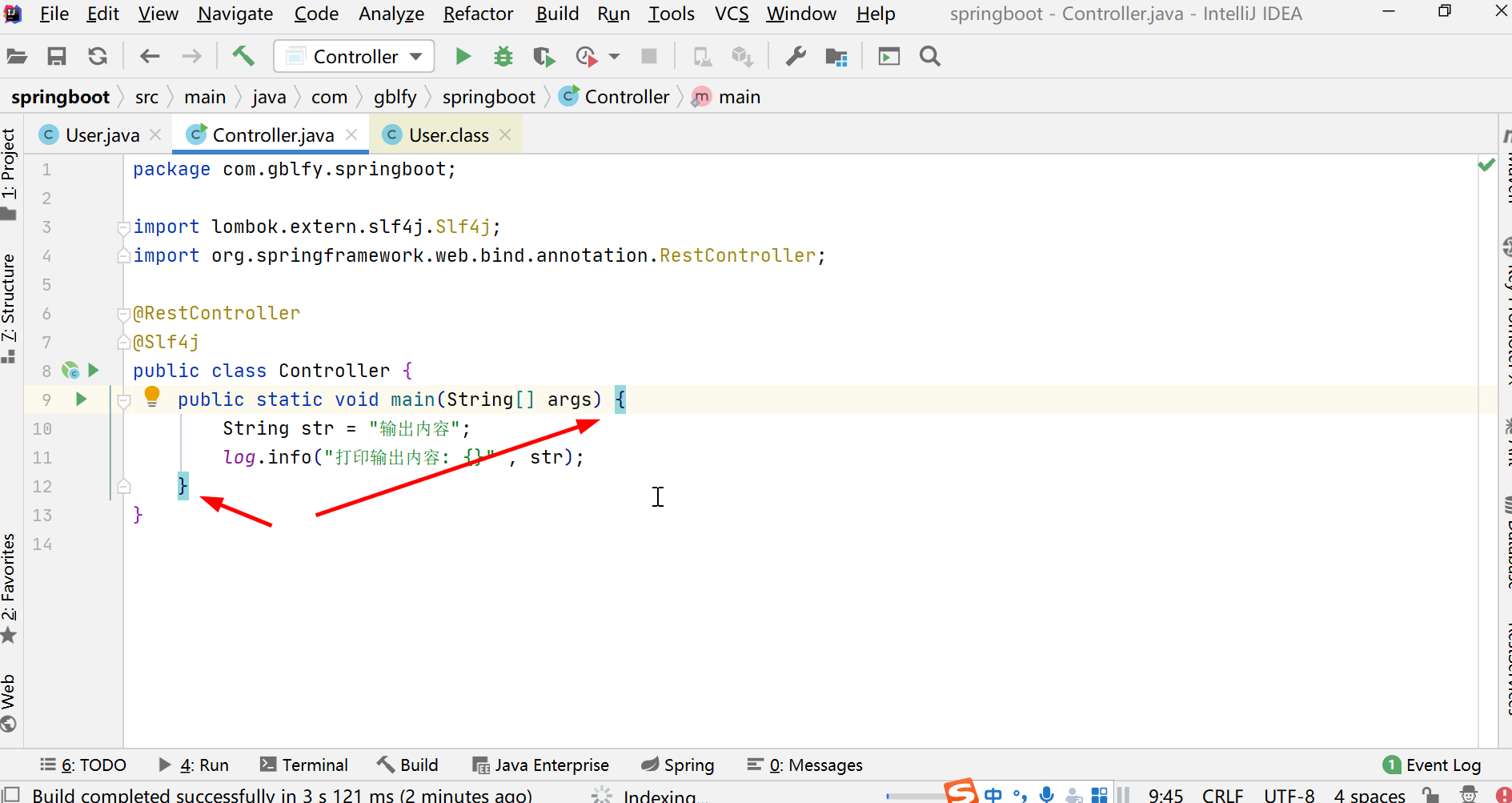
Task: Click run gutter arrow for main method
Action: (x=81, y=399)
